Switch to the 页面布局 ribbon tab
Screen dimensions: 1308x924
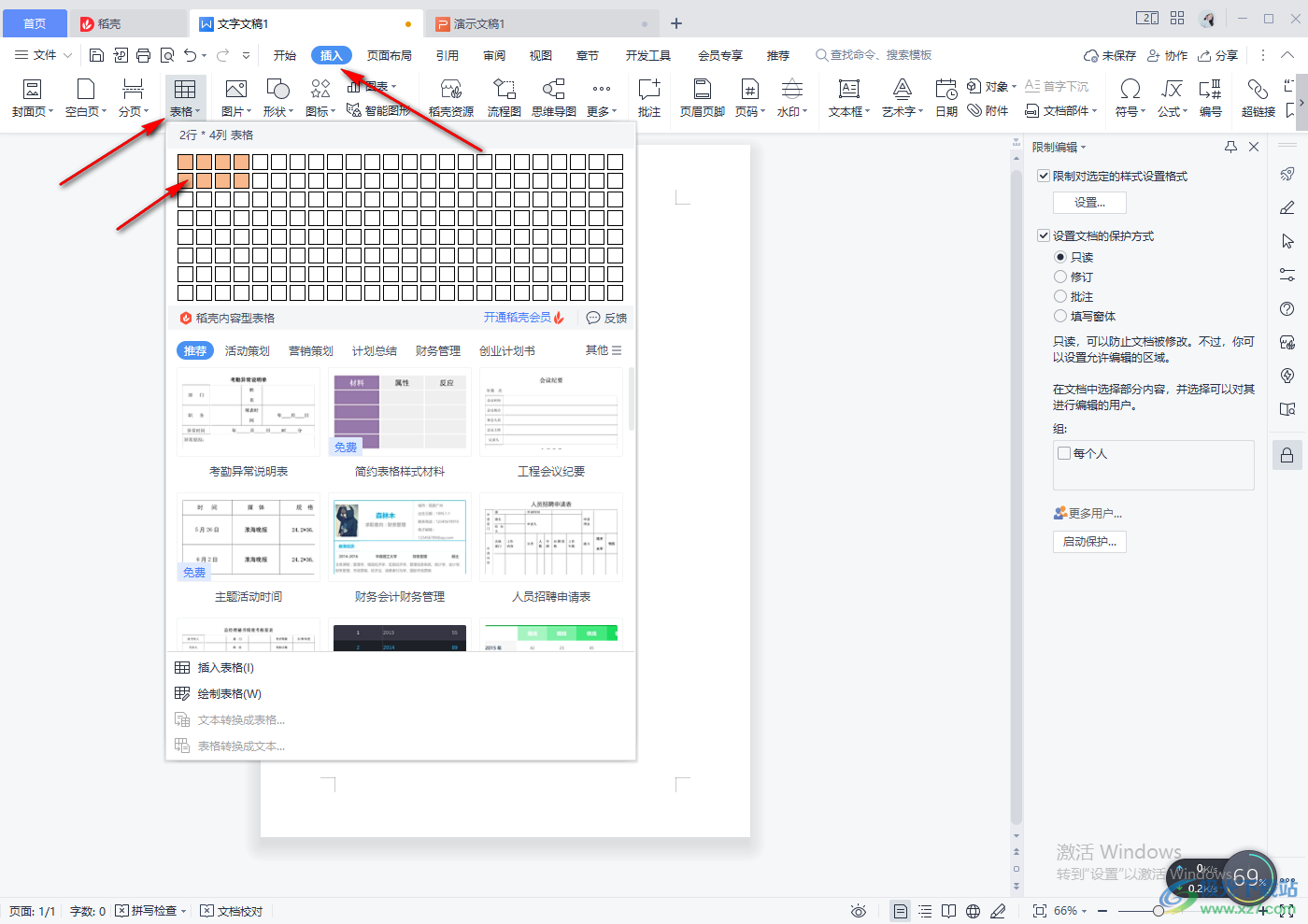click(390, 55)
